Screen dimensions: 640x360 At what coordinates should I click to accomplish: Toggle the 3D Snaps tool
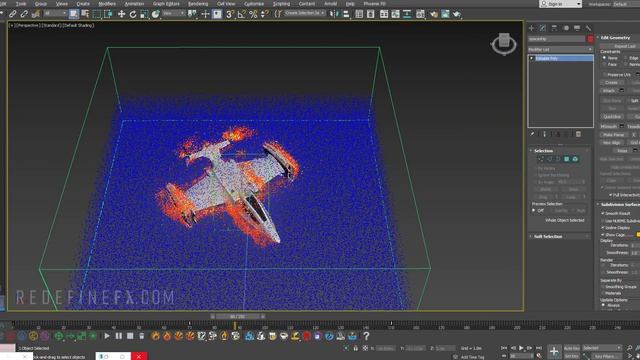point(230,14)
